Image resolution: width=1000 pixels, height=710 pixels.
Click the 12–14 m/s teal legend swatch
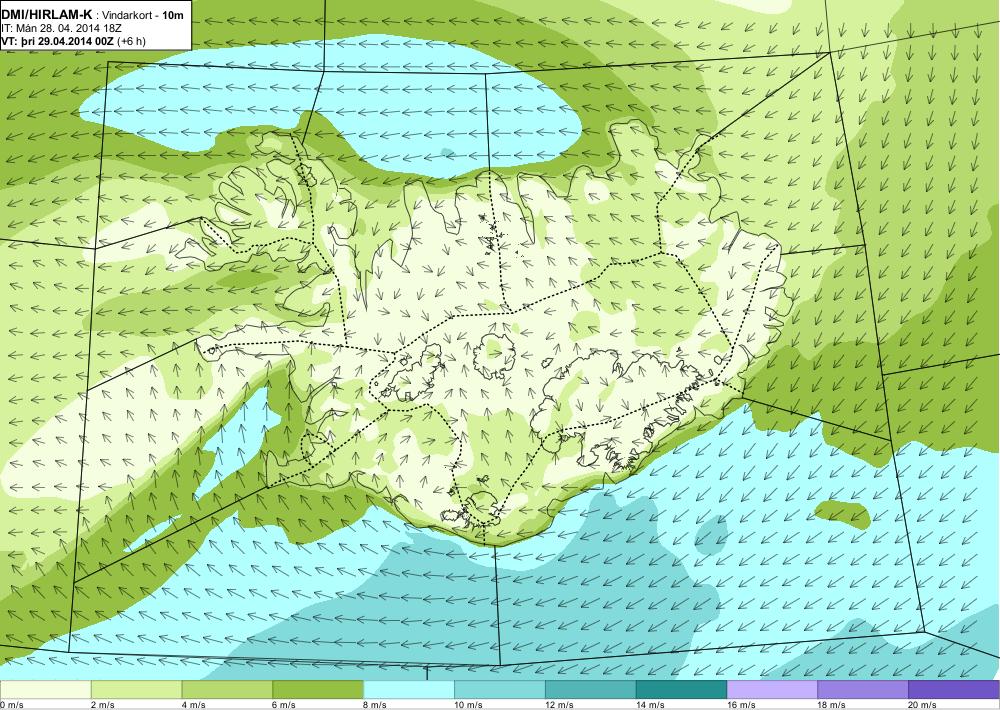click(591, 690)
